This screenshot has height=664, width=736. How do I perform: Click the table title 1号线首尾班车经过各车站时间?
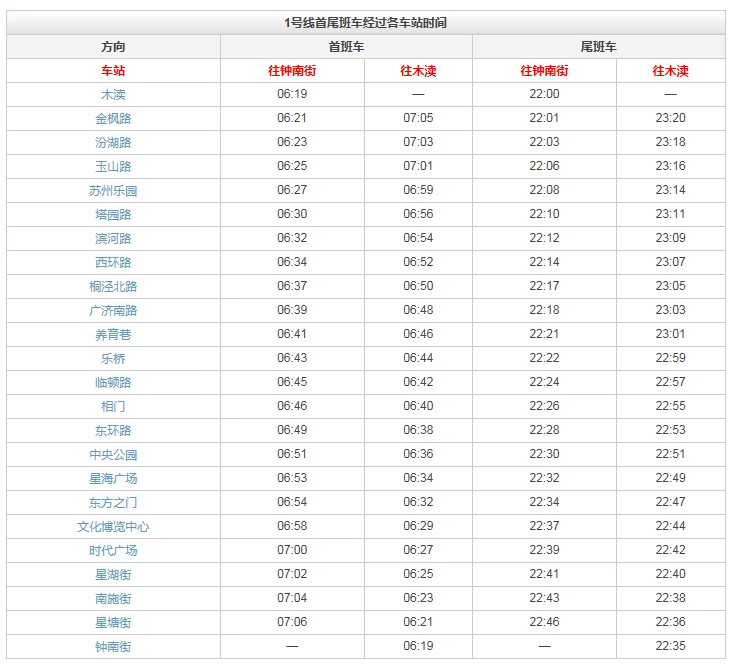[366, 23]
